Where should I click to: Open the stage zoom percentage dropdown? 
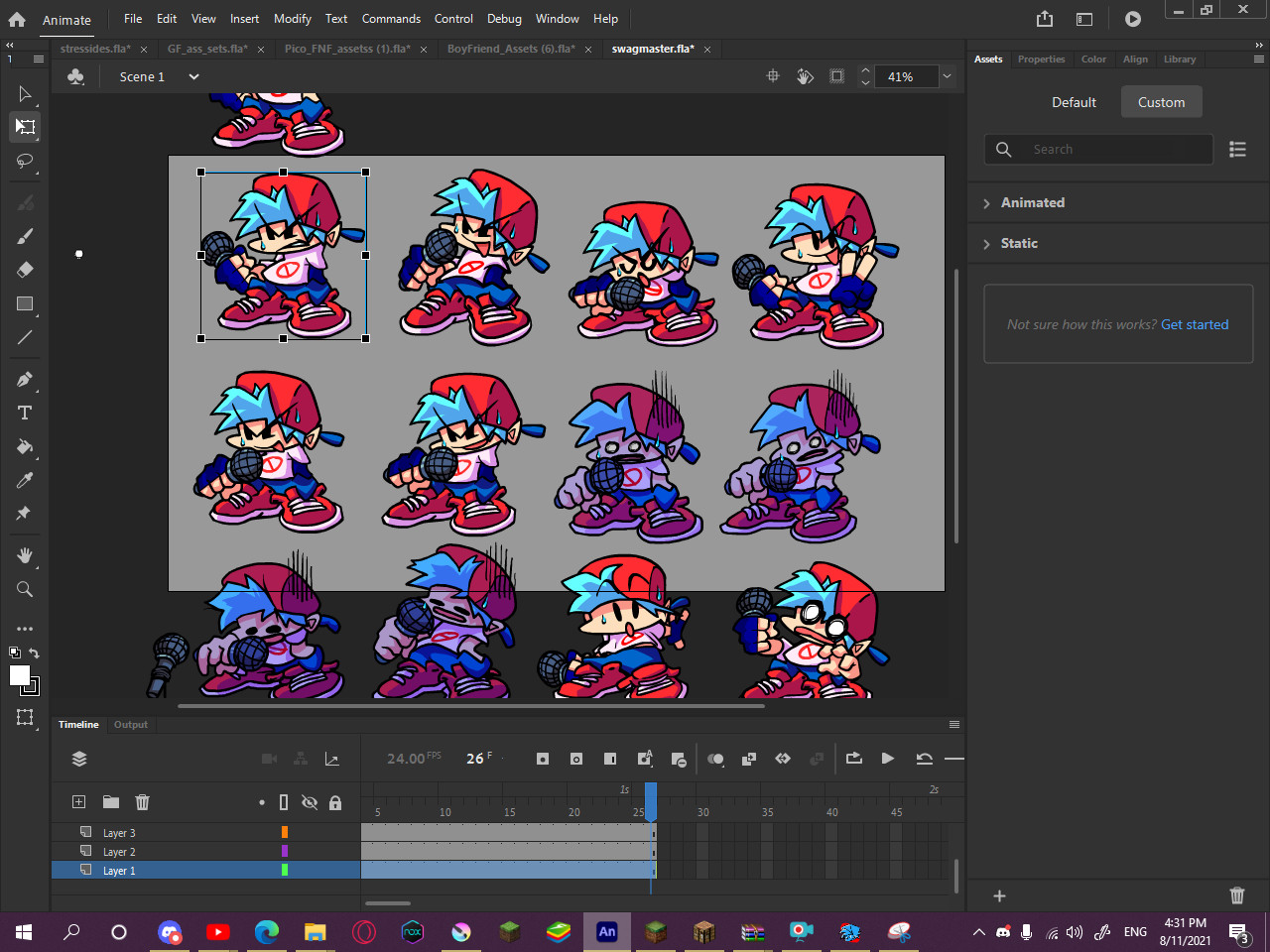947,76
